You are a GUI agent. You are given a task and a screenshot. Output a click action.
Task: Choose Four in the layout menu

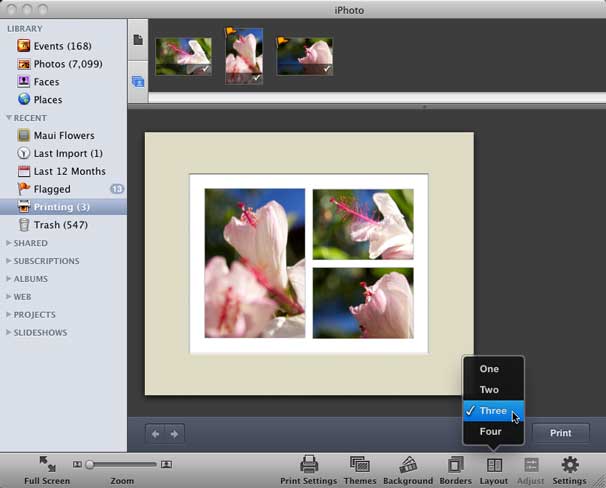point(494,432)
